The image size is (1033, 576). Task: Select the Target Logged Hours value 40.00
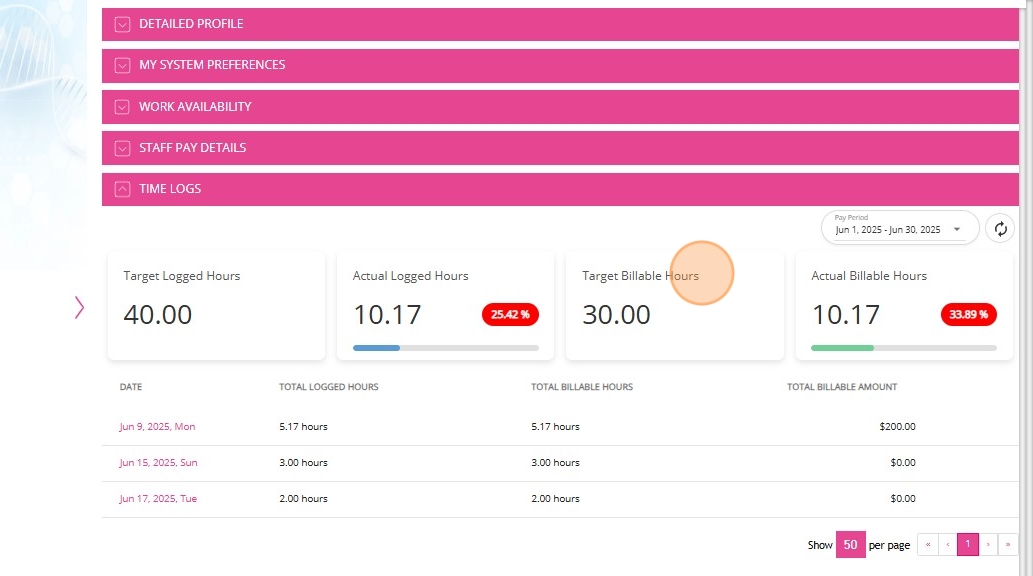tap(157, 314)
